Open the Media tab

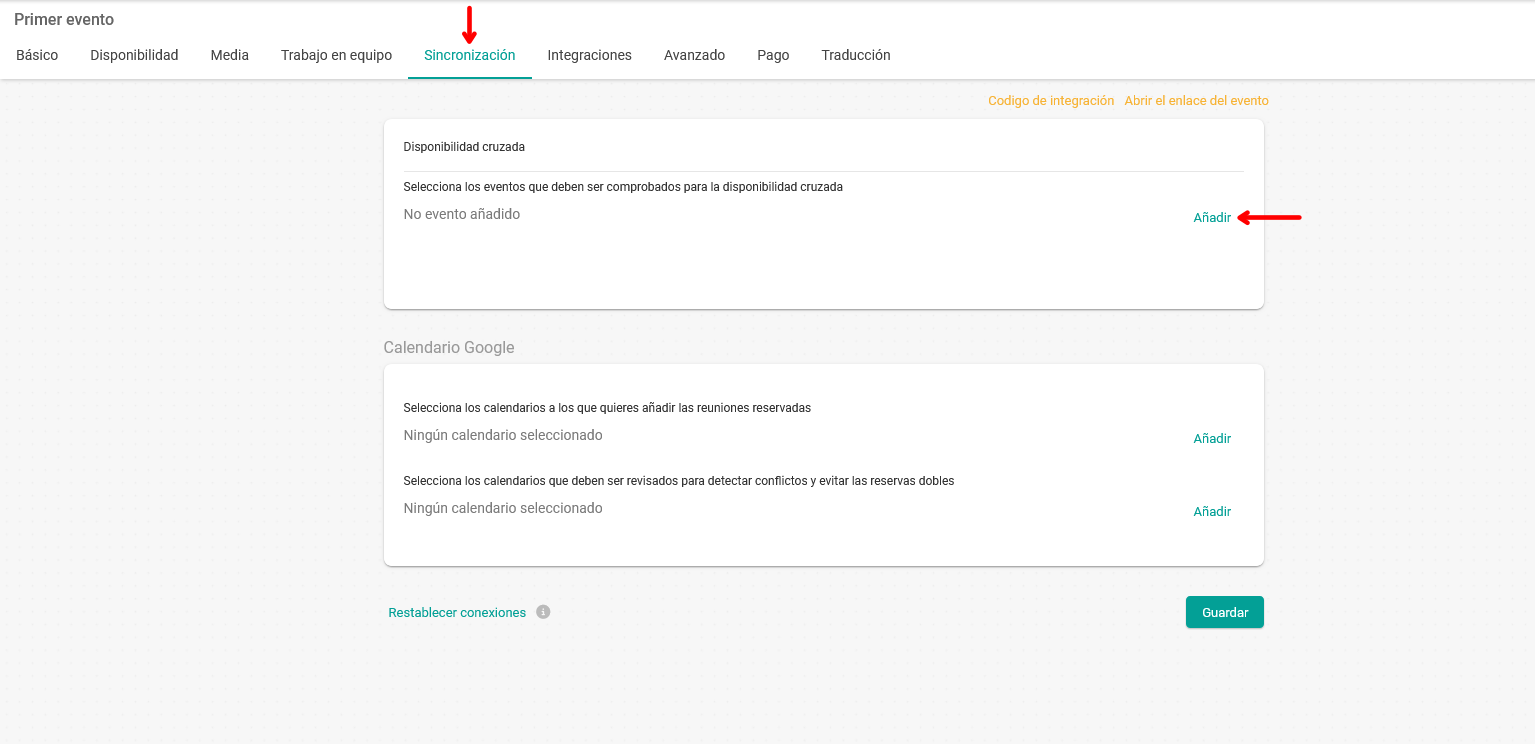pyautogui.click(x=229, y=55)
